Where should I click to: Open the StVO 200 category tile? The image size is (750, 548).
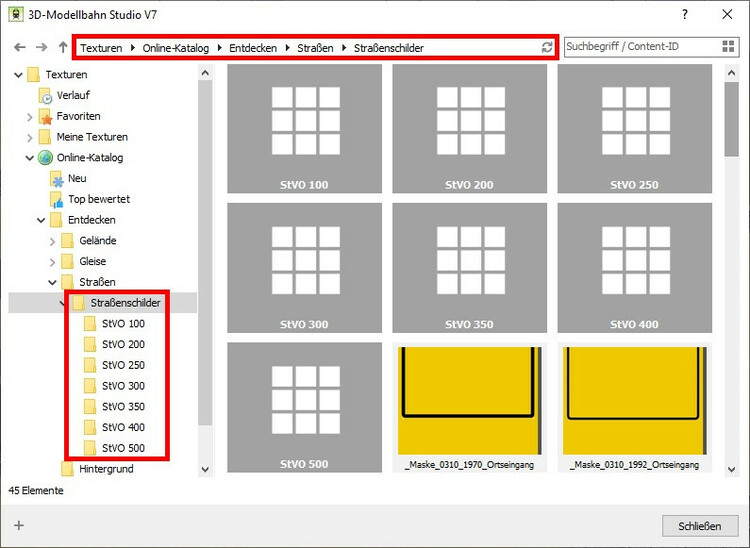pos(469,129)
